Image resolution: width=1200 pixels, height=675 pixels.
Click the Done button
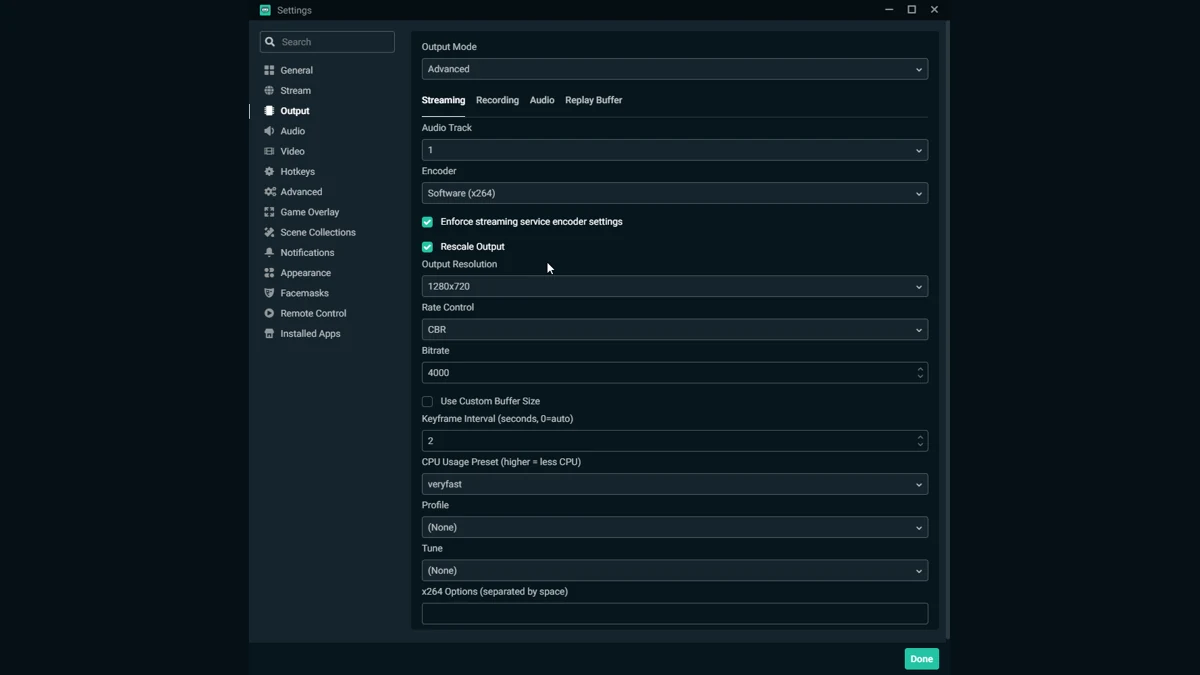click(922, 659)
